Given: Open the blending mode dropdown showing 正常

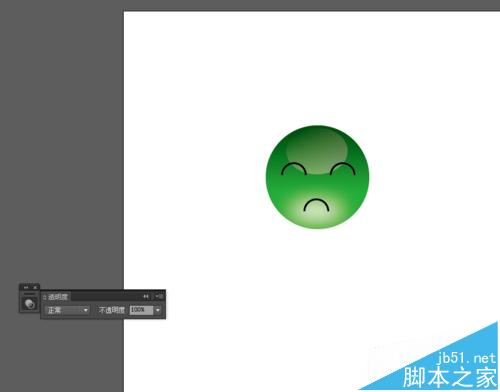Looking at the screenshot, I should pos(67,310).
